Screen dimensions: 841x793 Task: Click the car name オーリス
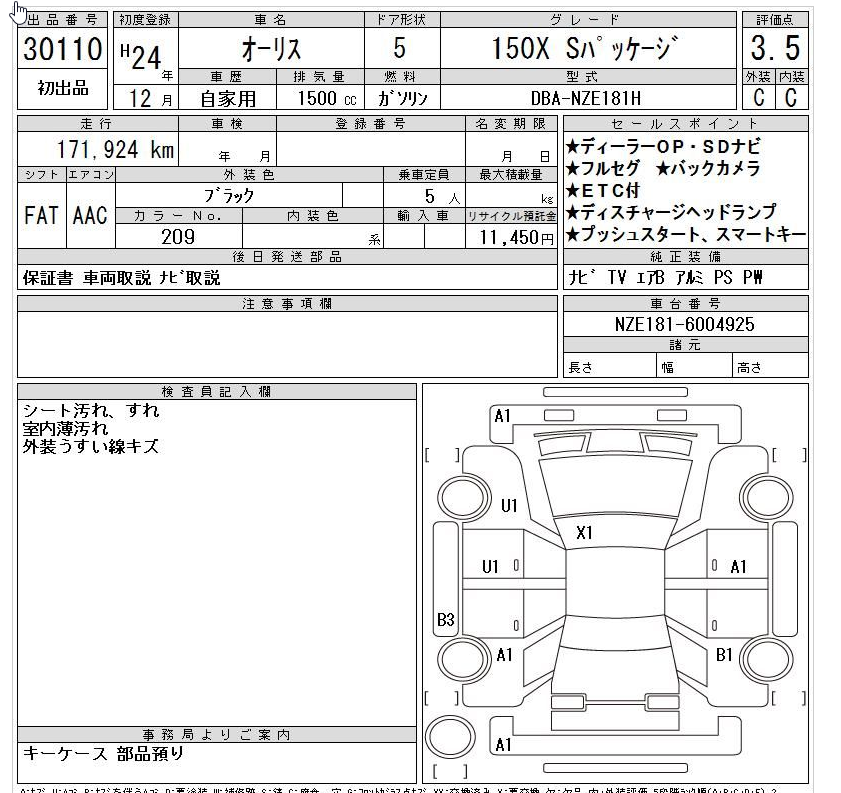coord(271,49)
